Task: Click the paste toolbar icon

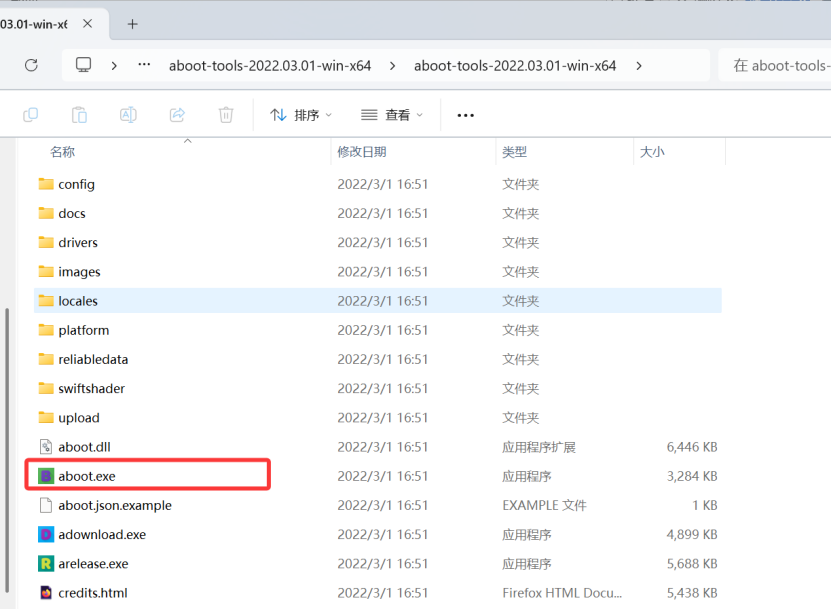Action: pos(79,114)
